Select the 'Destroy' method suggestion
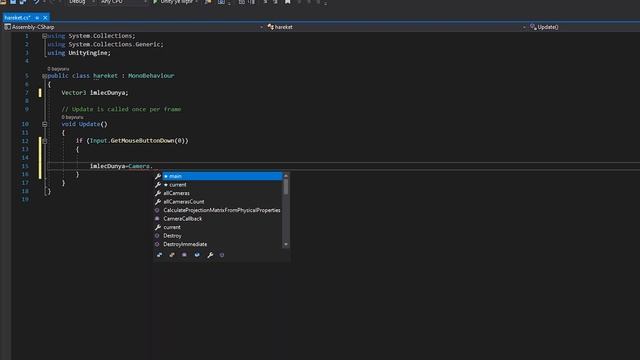Viewport: 640px width, 360px height. (218, 236)
